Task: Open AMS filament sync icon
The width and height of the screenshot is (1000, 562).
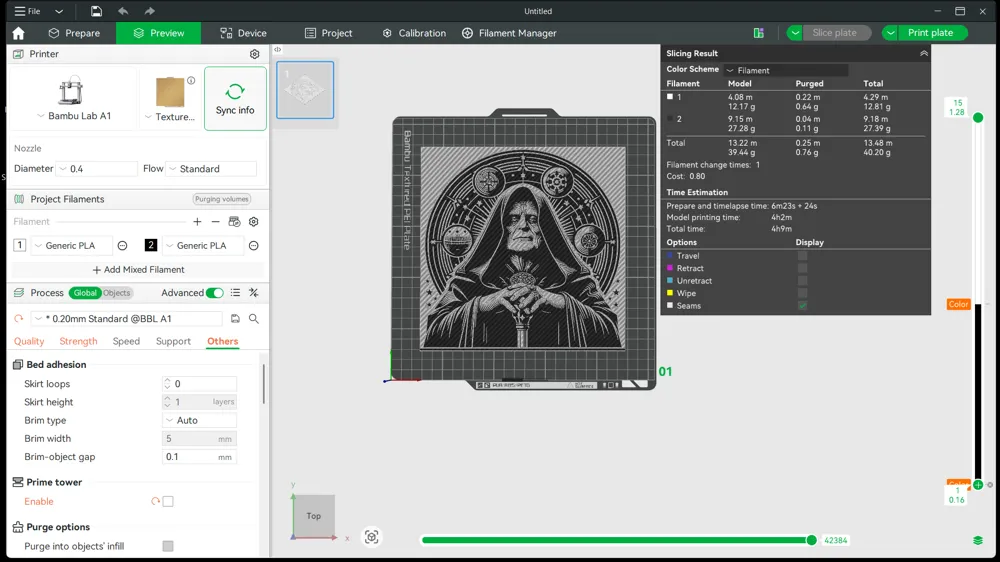Action: click(234, 221)
